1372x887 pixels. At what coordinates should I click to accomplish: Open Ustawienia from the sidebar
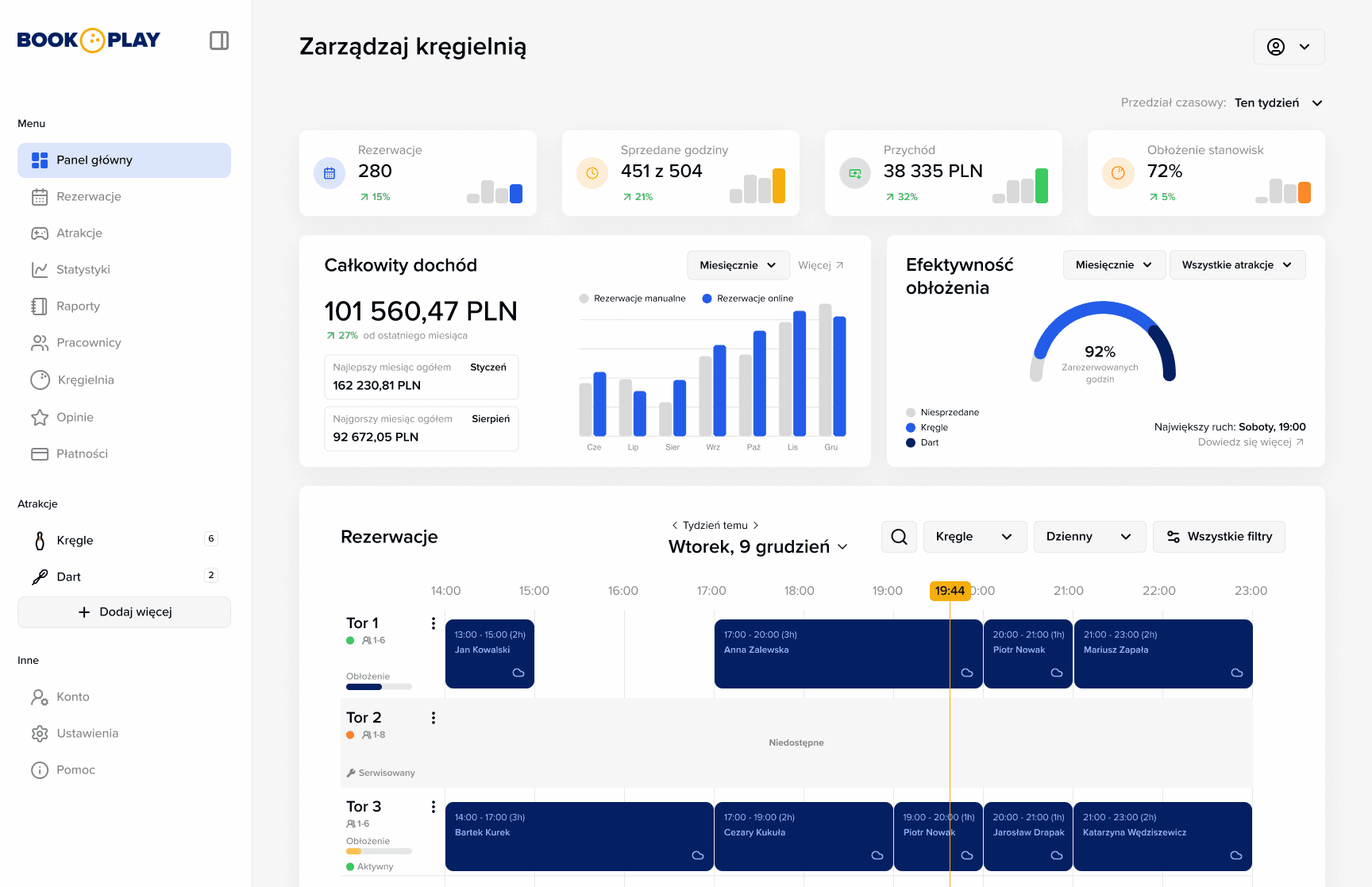(x=88, y=733)
